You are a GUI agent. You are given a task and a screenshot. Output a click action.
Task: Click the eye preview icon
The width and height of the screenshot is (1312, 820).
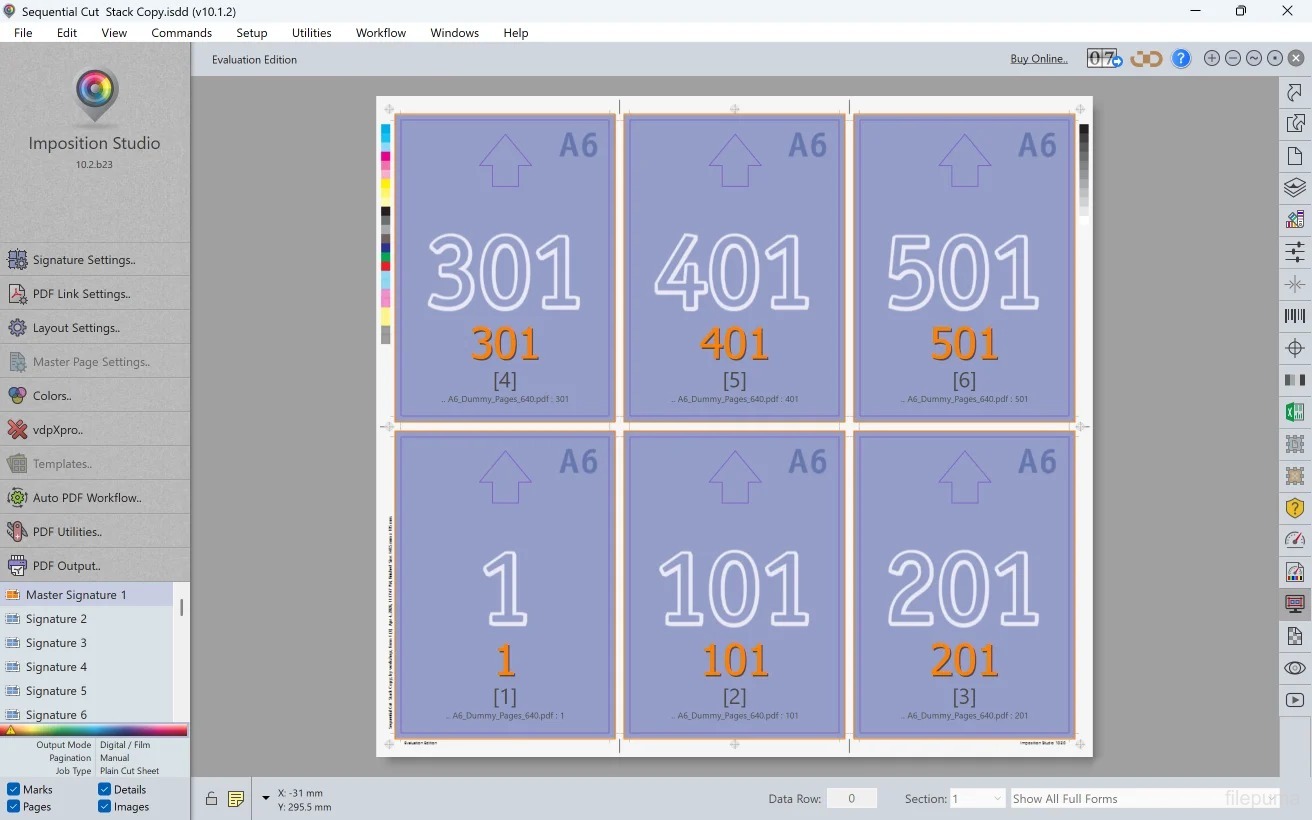click(x=1295, y=668)
